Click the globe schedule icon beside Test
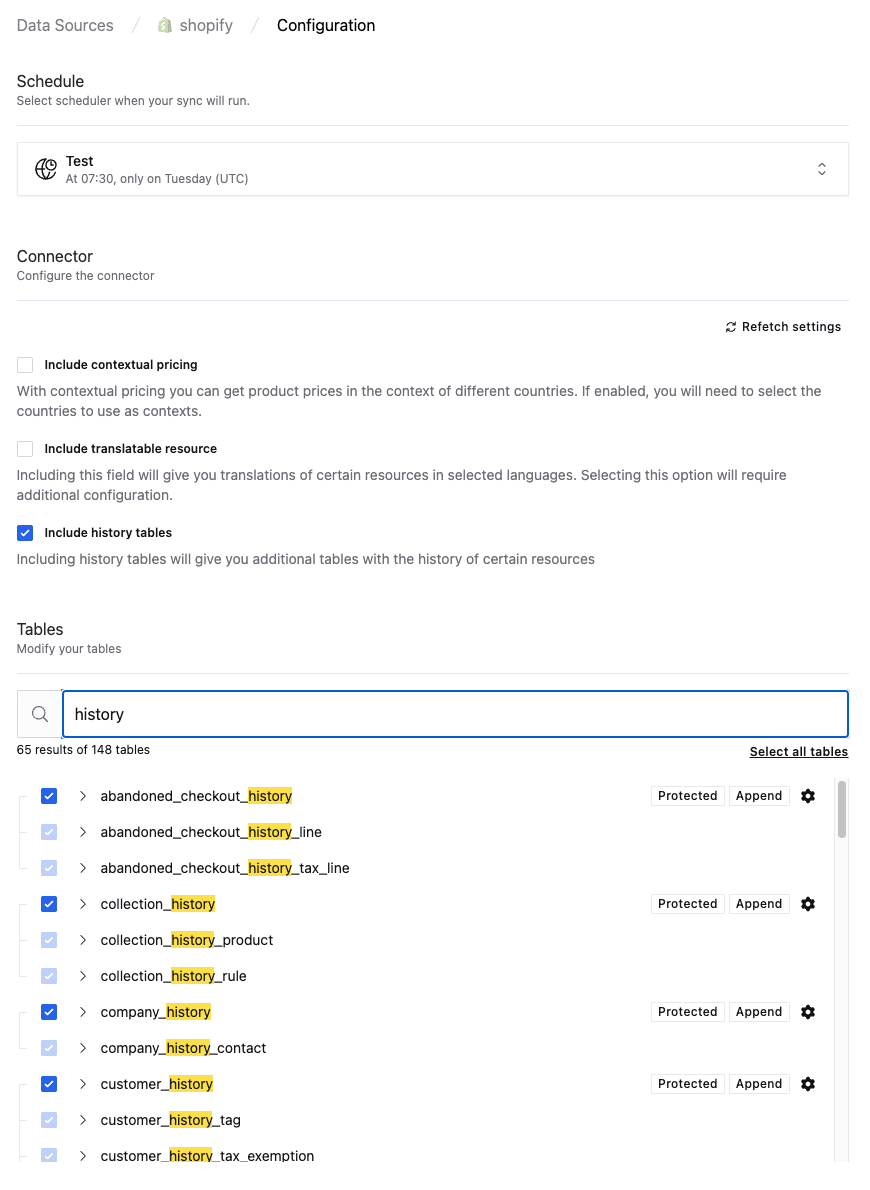The height and width of the screenshot is (1190, 870). pos(45,169)
